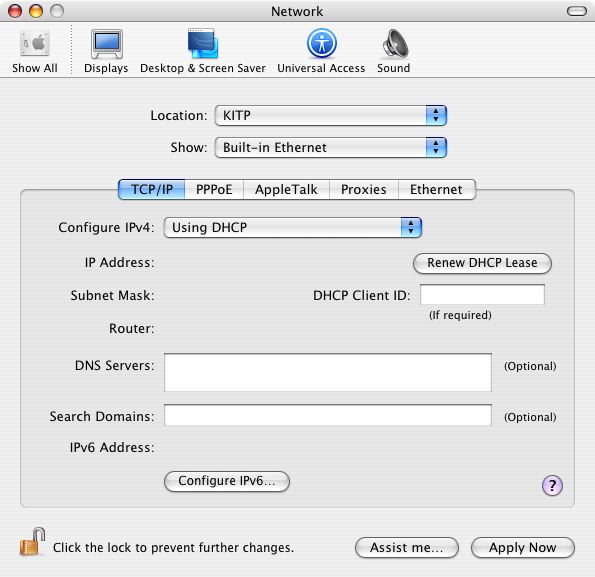
Task: Open the Displays preference icon
Action: point(106,51)
